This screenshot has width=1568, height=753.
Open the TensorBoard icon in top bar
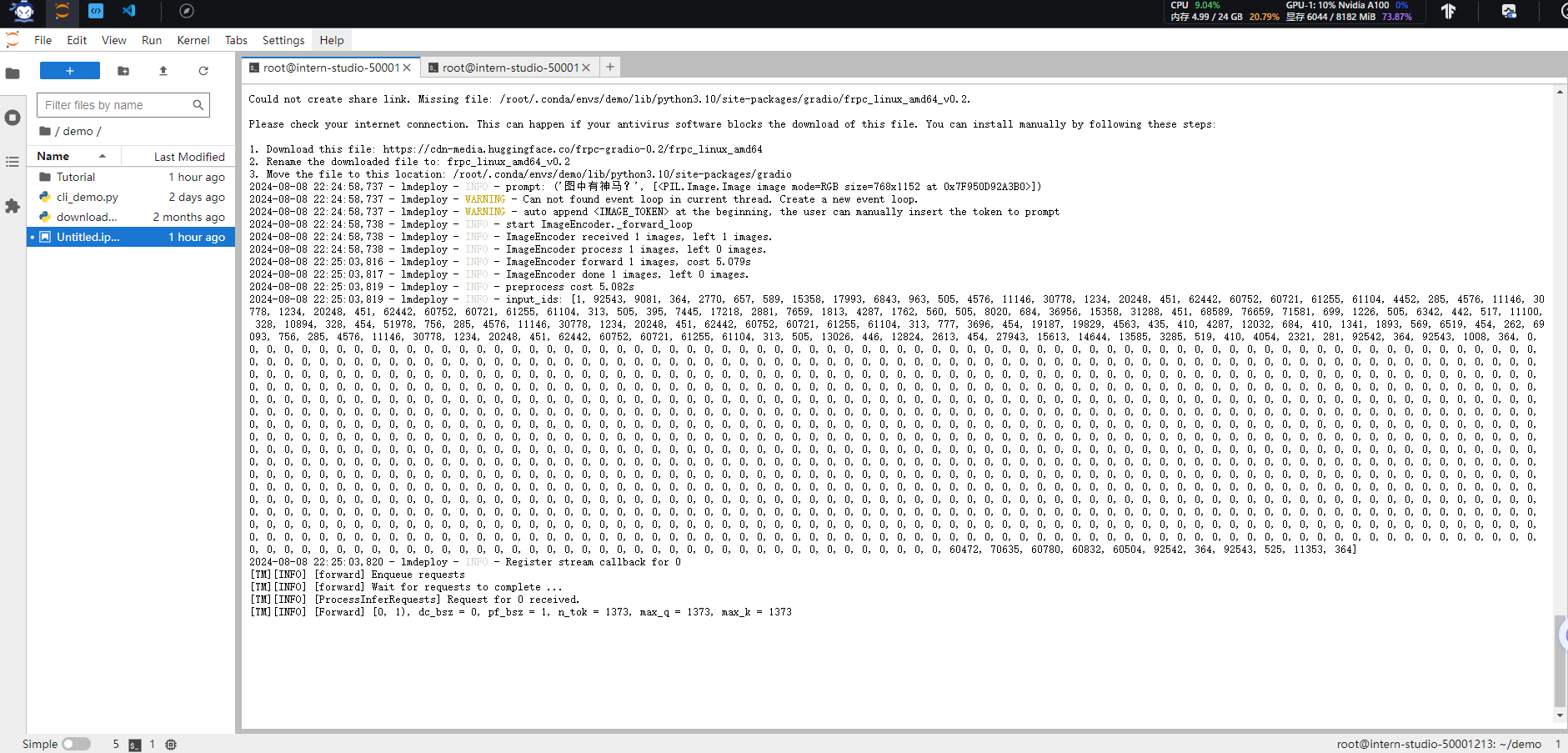[x=1448, y=11]
